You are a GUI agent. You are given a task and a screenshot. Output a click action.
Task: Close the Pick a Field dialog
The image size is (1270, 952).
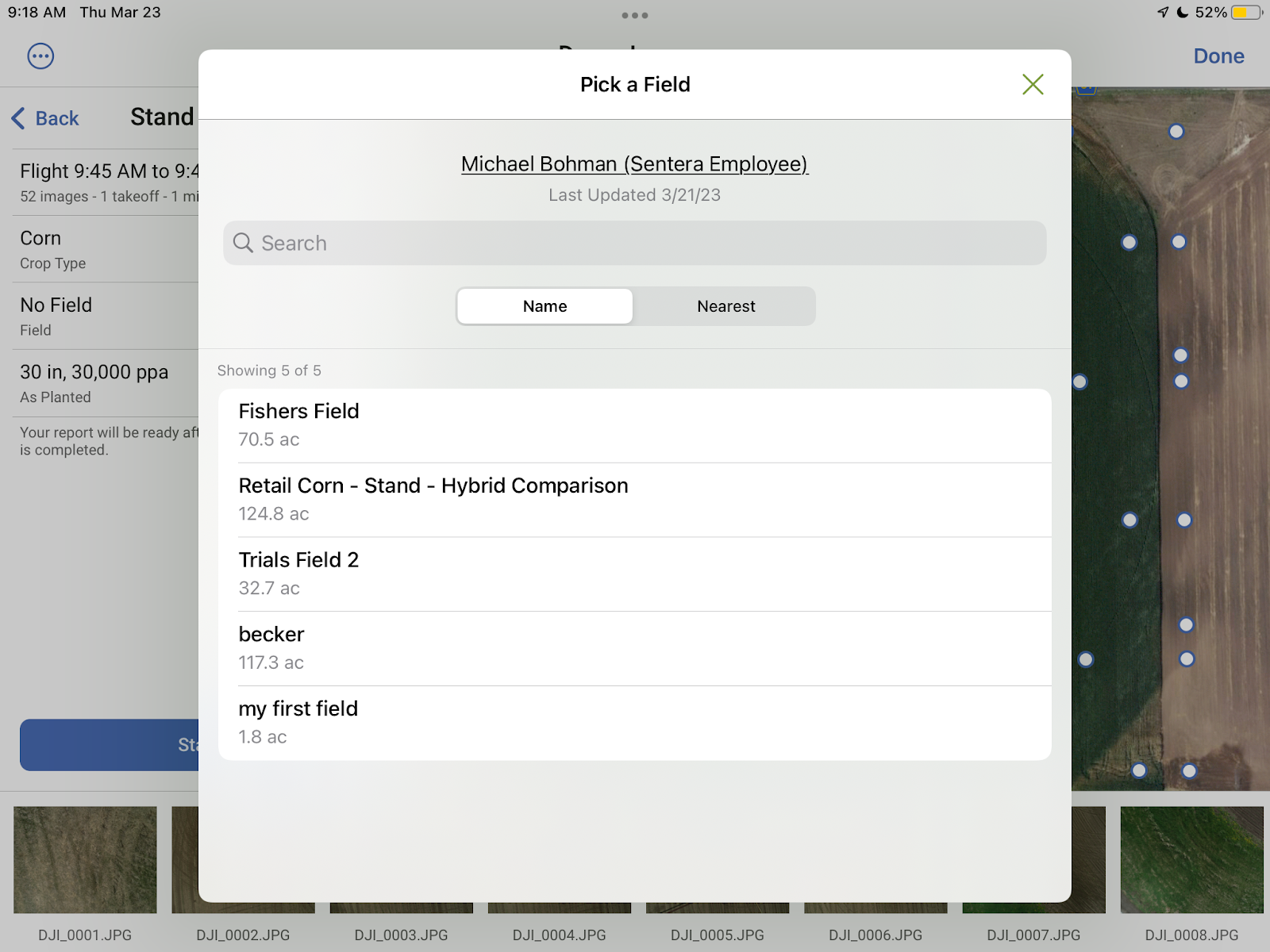[1032, 84]
